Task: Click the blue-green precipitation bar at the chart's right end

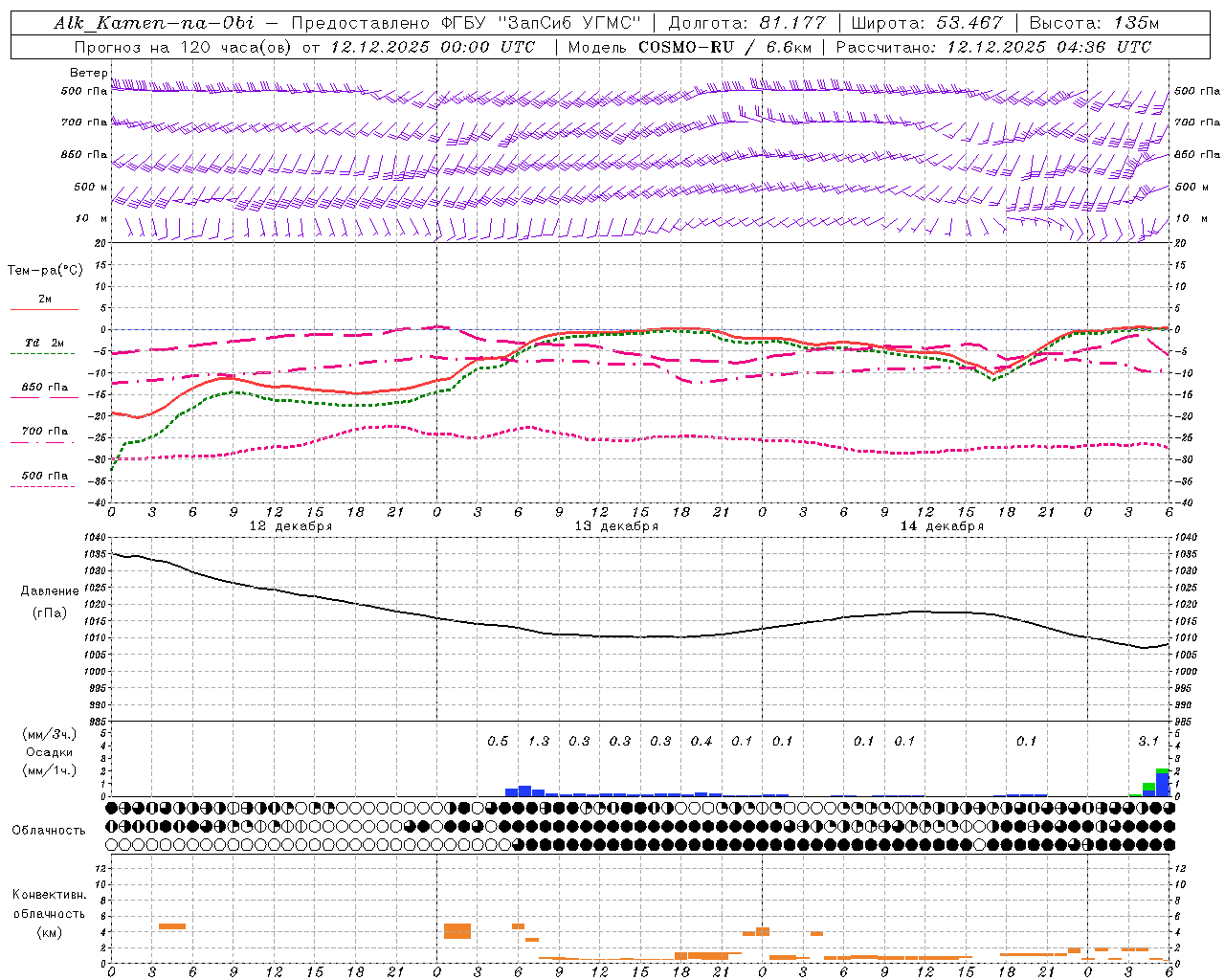Action: (1163, 783)
